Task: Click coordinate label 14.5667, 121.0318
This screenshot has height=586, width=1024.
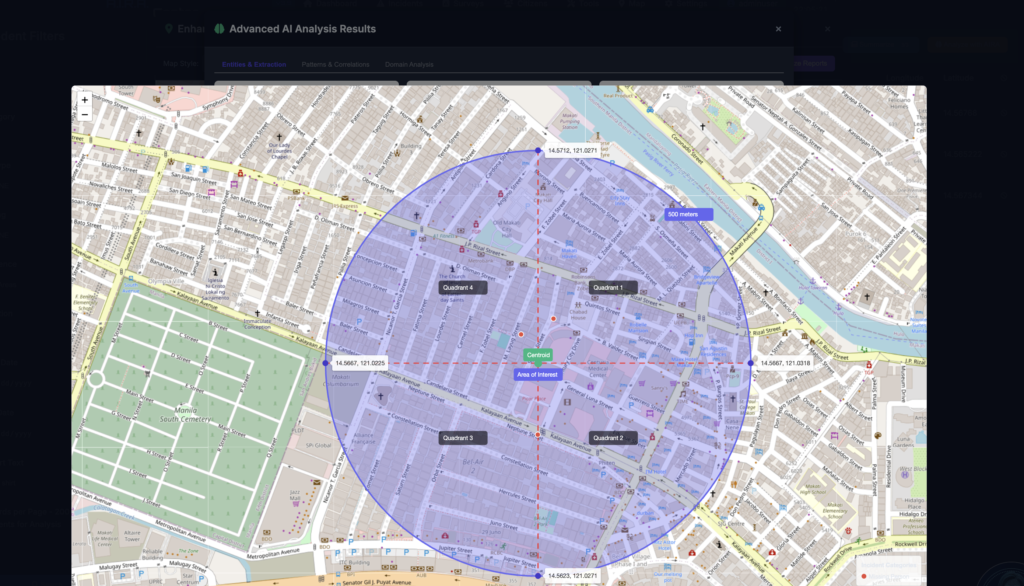Action: [785, 363]
